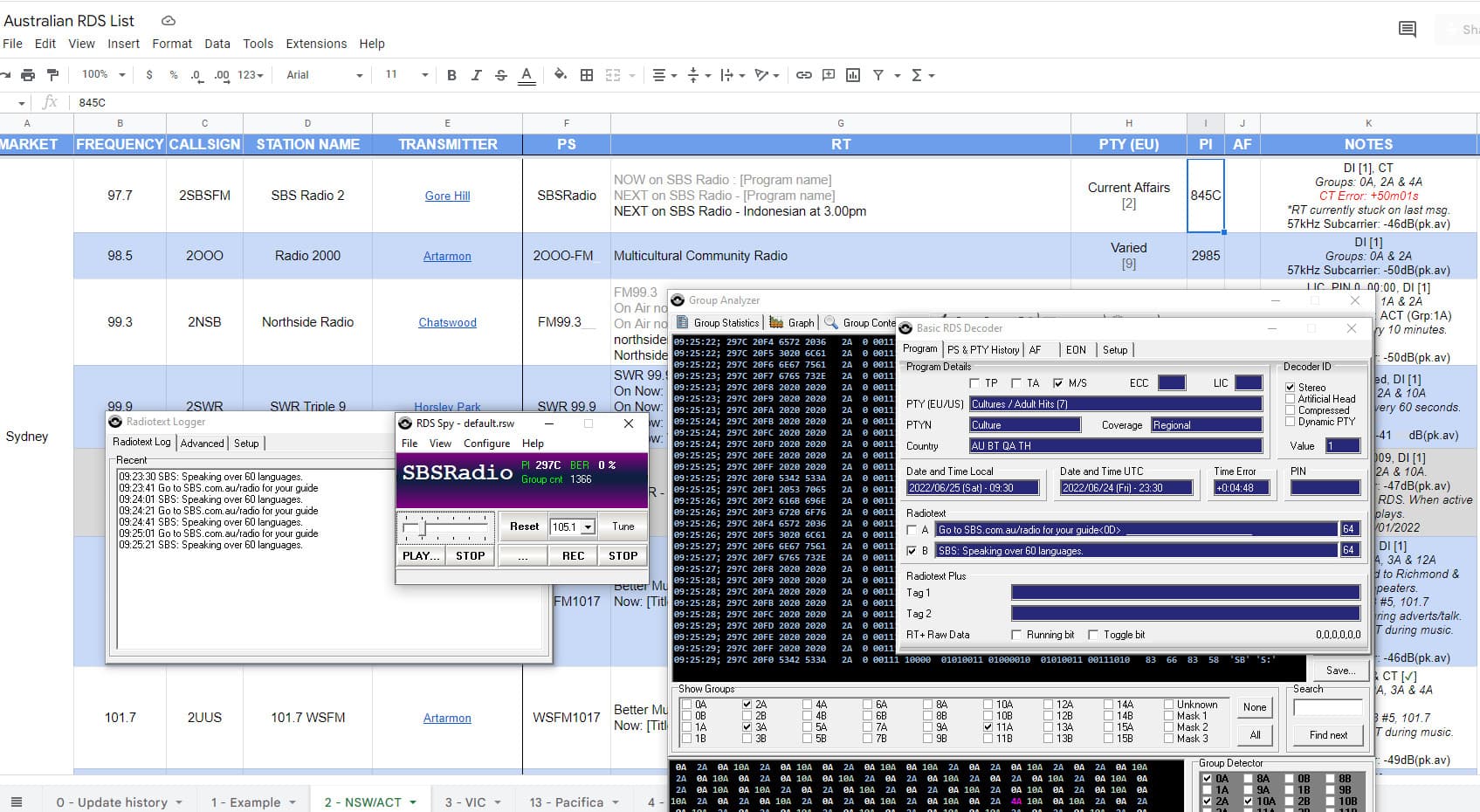Uncheck the Stereo decoder ID checkbox
The image size is (1480, 812).
coord(1290,387)
